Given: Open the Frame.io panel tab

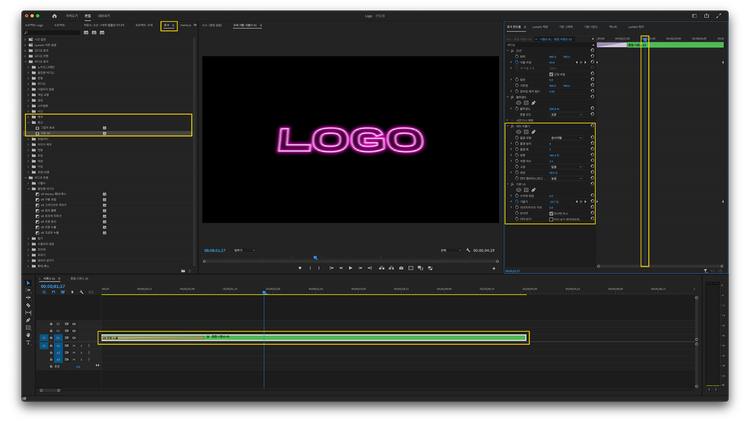Looking at the screenshot, I should (186, 25).
